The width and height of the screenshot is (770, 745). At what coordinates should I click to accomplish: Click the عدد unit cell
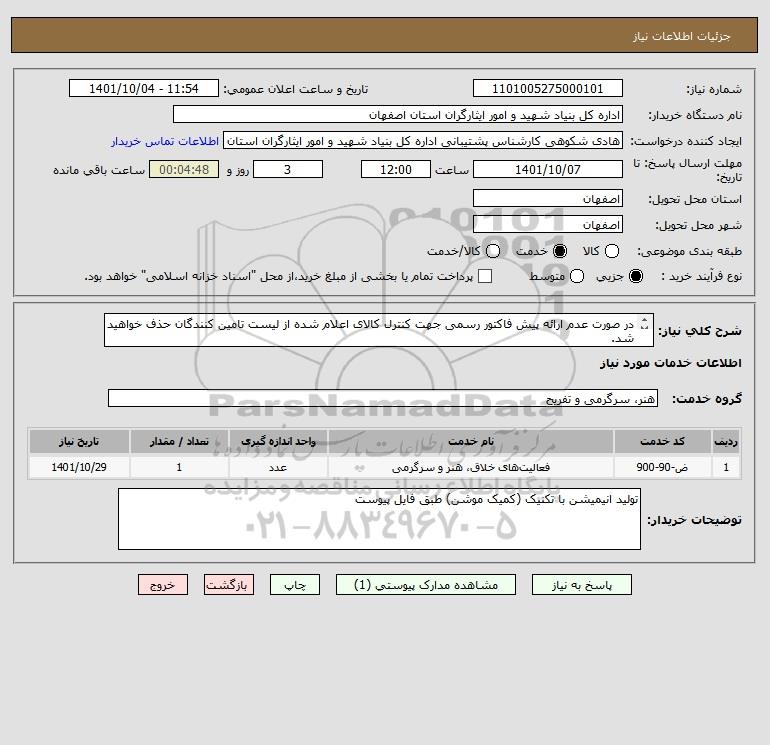coord(278,467)
